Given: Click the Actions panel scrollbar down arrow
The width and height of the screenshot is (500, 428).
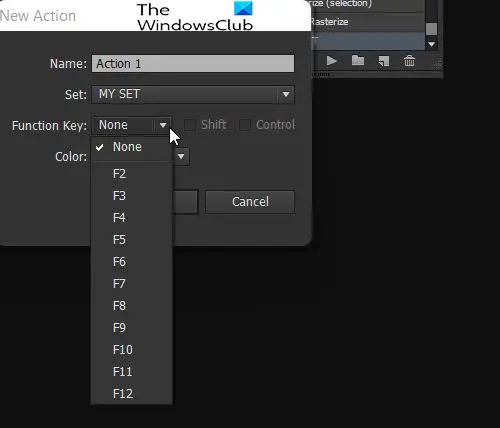Looking at the screenshot, I should [x=432, y=44].
